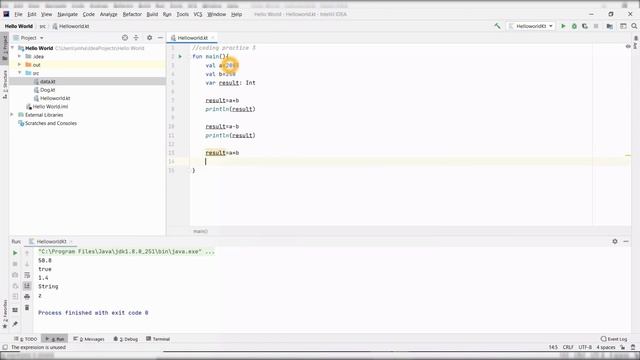Open the VCS menu
640x360 pixels.
pyautogui.click(x=198, y=14)
